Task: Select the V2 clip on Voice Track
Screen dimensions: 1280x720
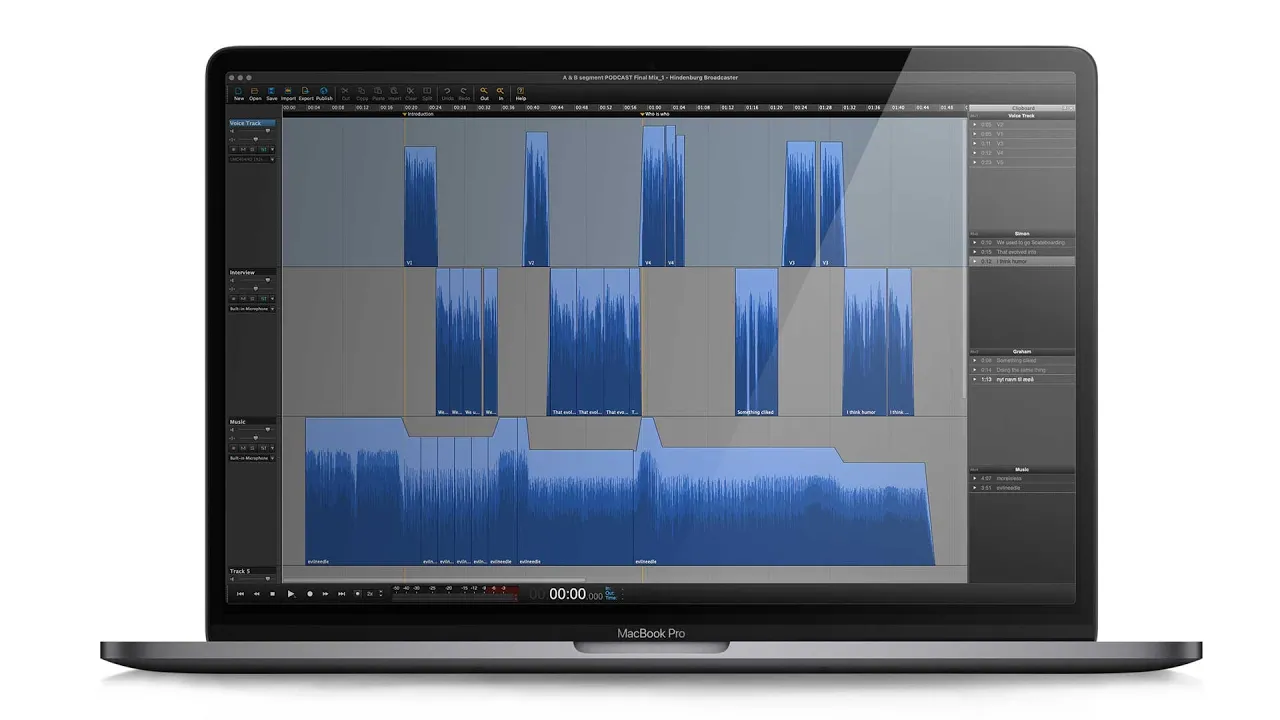Action: pyautogui.click(x=537, y=199)
